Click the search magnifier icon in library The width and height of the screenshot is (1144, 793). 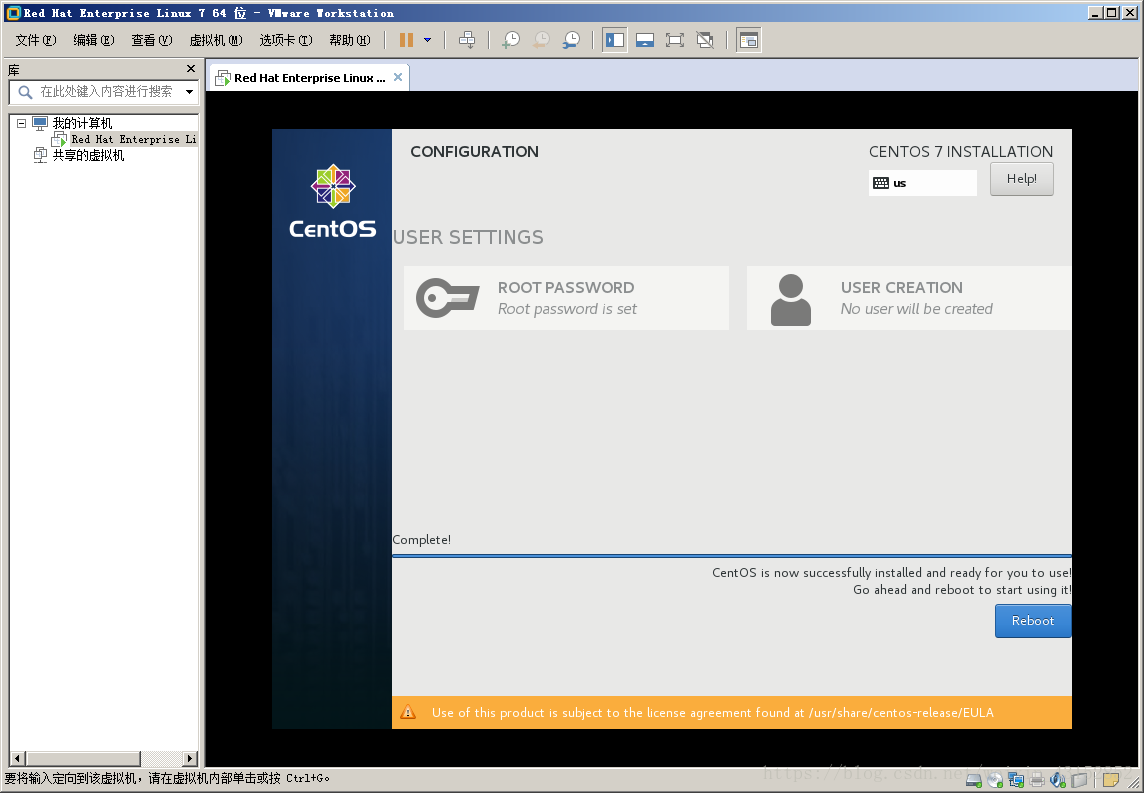pos(25,92)
